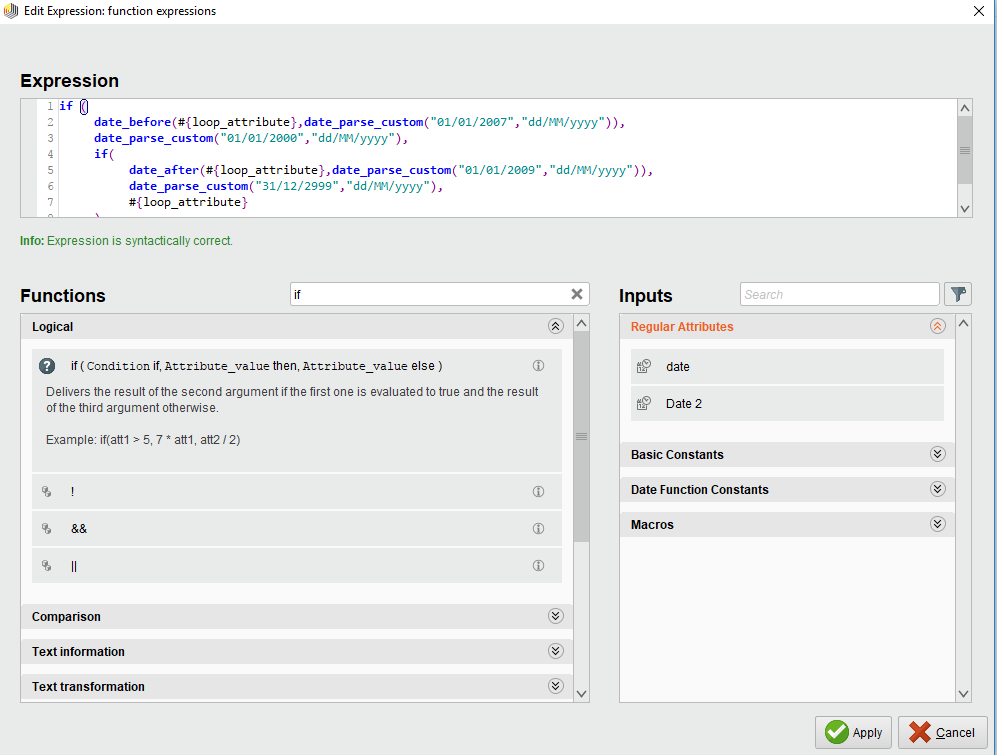Click the filter funnel icon beside Inputs search
Screen dimensions: 997x755
coord(958,294)
